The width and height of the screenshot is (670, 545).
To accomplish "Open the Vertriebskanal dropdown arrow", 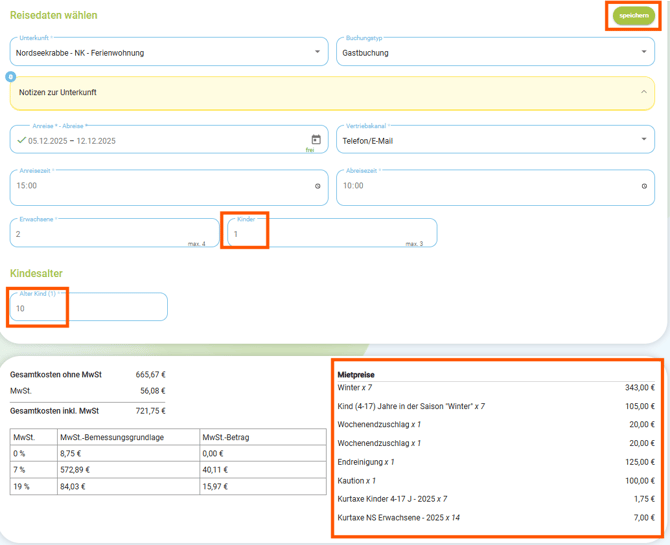I will 644,140.
